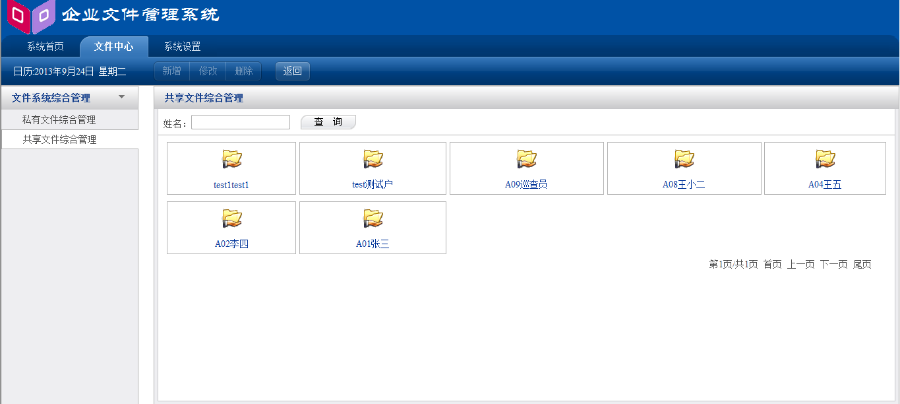Switch to the 系统首页 tab
This screenshot has width=900, height=404.
coord(45,46)
